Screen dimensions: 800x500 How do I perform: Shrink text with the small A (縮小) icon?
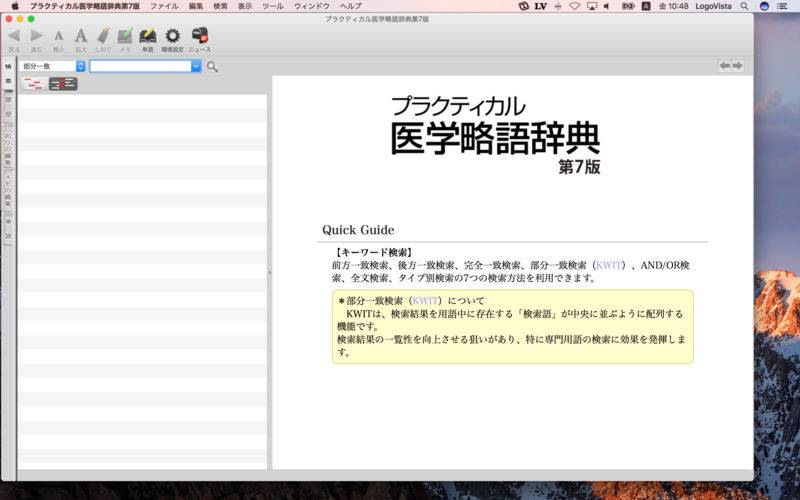(59, 36)
